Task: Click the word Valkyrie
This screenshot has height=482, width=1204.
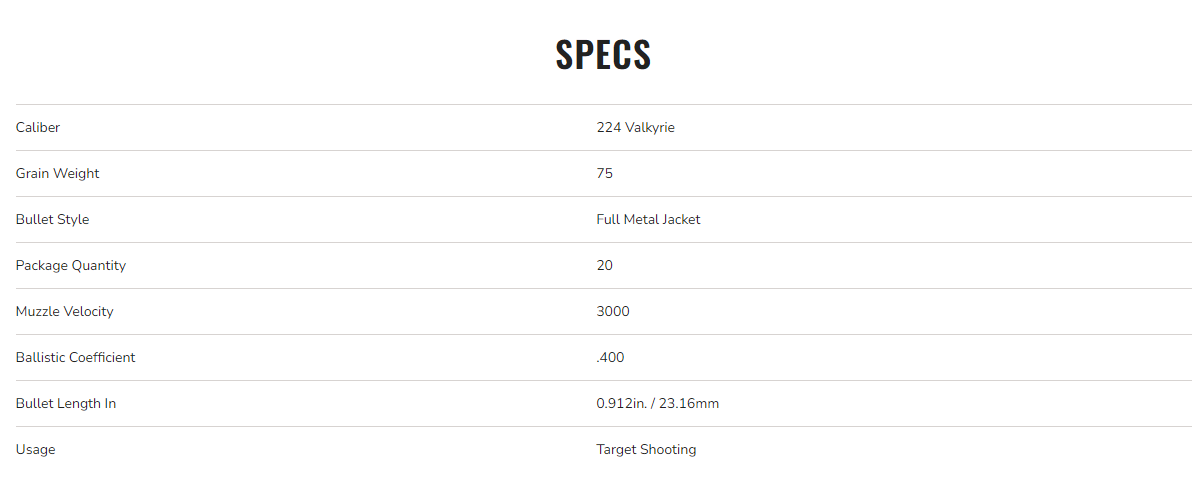Action: pos(650,127)
